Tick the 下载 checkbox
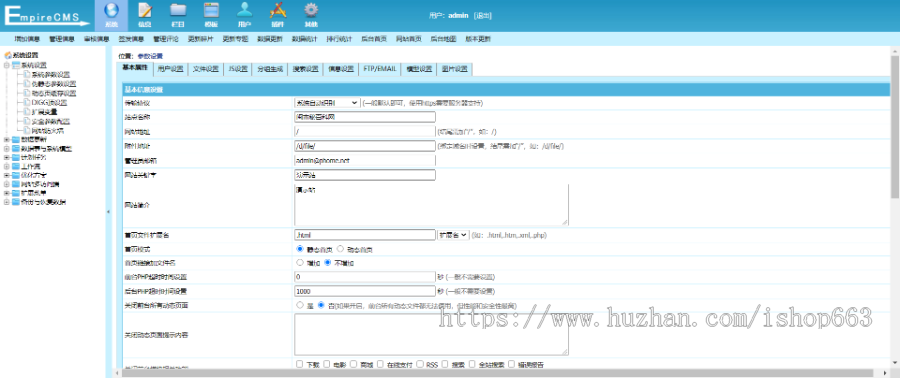900x378 pixels. (300, 364)
